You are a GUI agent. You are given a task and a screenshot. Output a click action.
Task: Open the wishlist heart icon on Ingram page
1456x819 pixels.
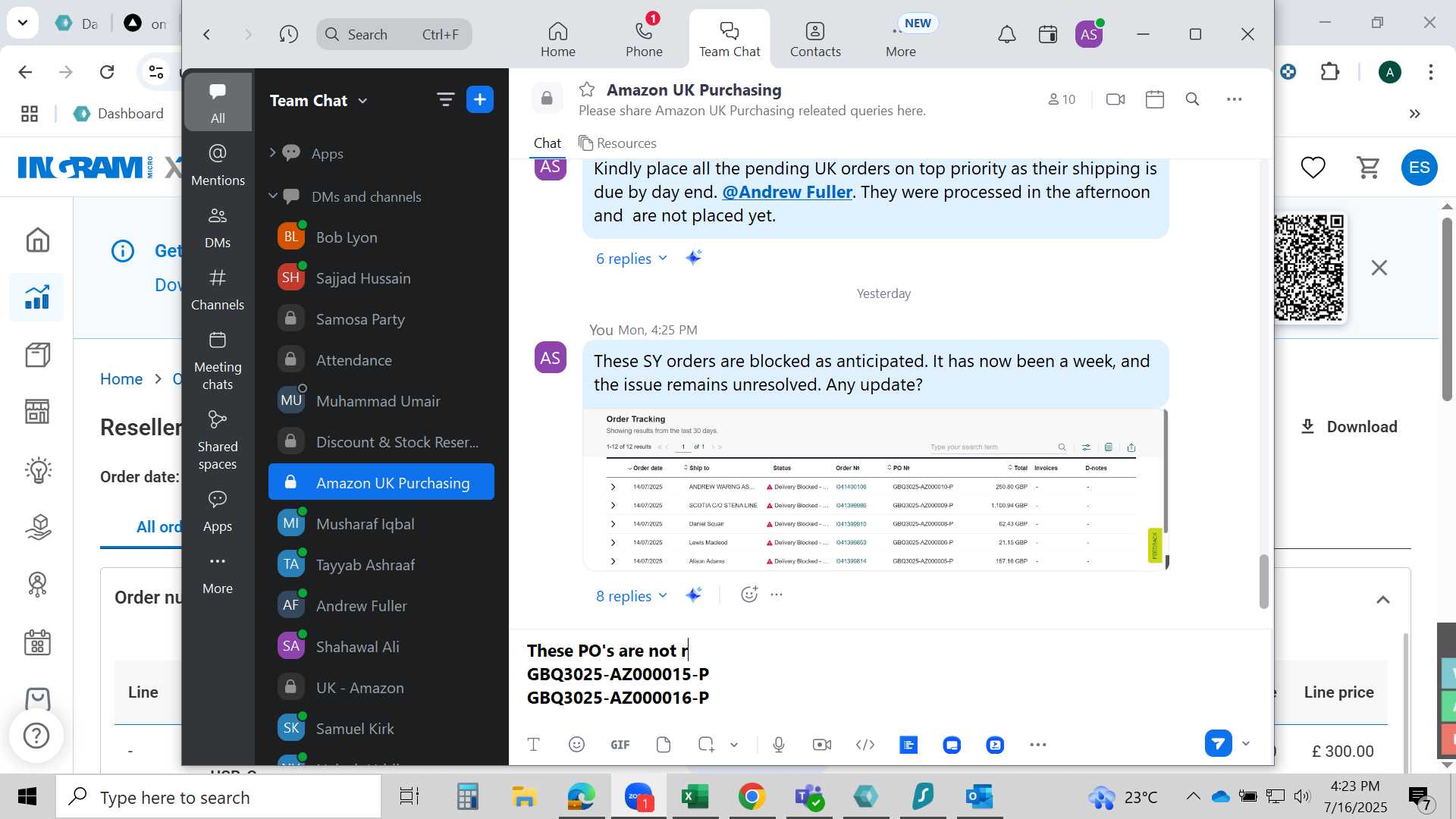(x=1313, y=168)
